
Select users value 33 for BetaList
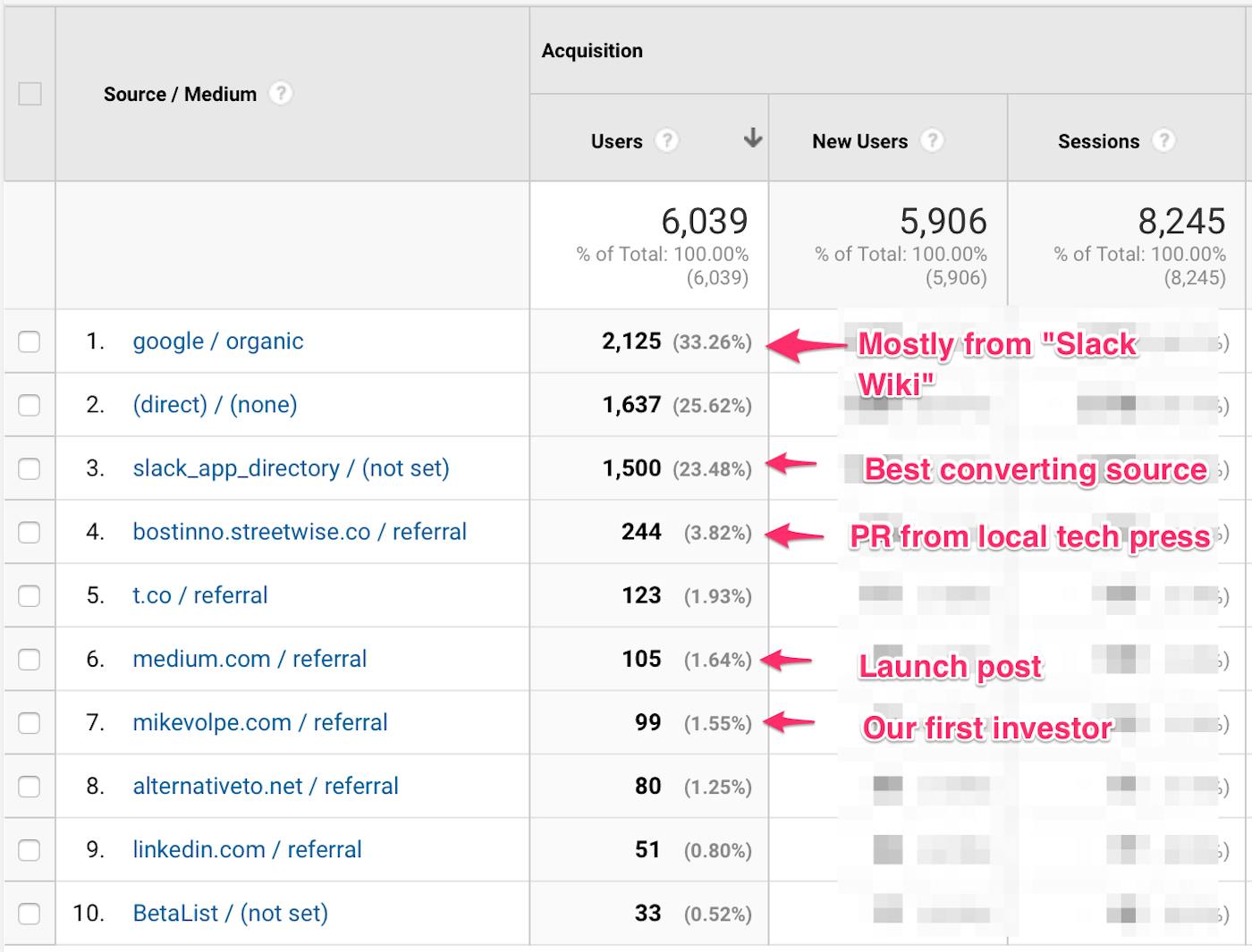[x=647, y=913]
